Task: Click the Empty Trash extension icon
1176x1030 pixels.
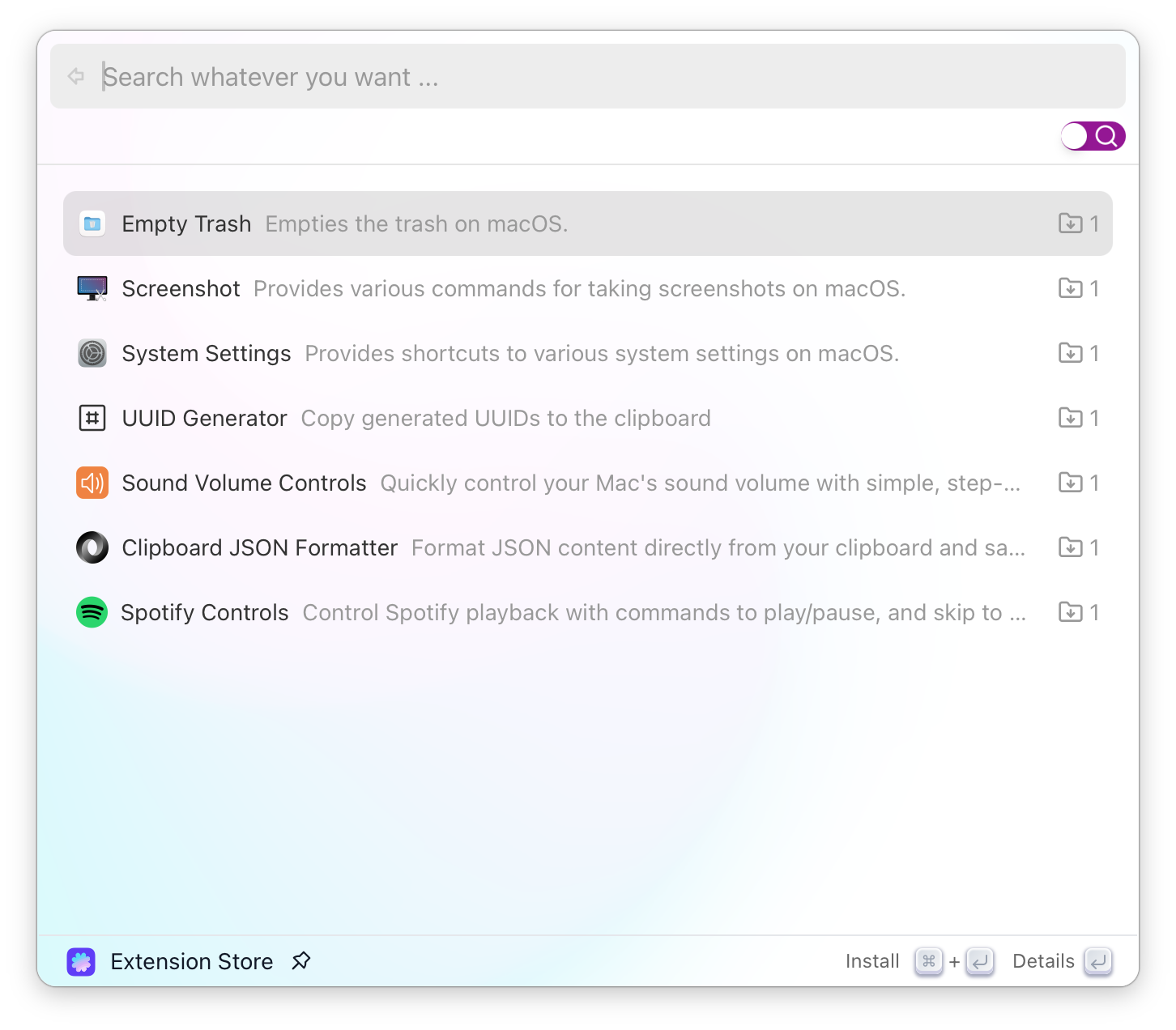Action: pos(92,223)
